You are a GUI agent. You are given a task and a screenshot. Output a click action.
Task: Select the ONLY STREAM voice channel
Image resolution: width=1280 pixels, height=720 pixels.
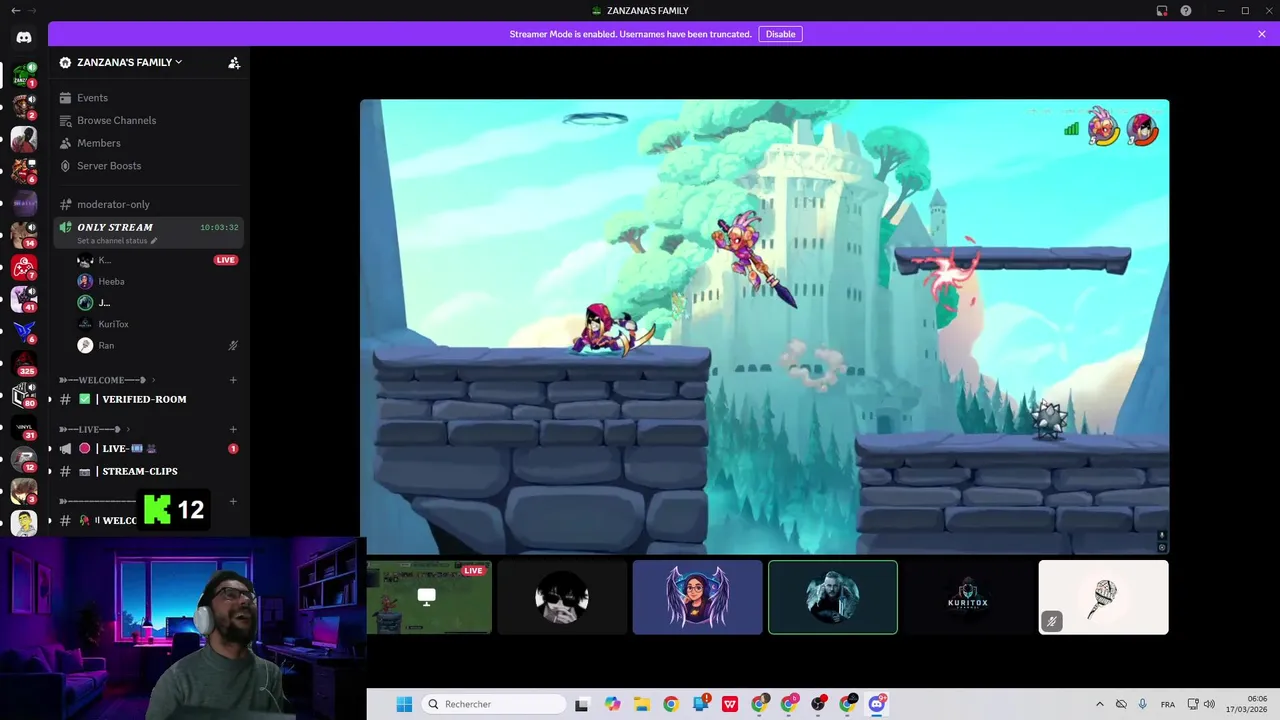click(148, 232)
